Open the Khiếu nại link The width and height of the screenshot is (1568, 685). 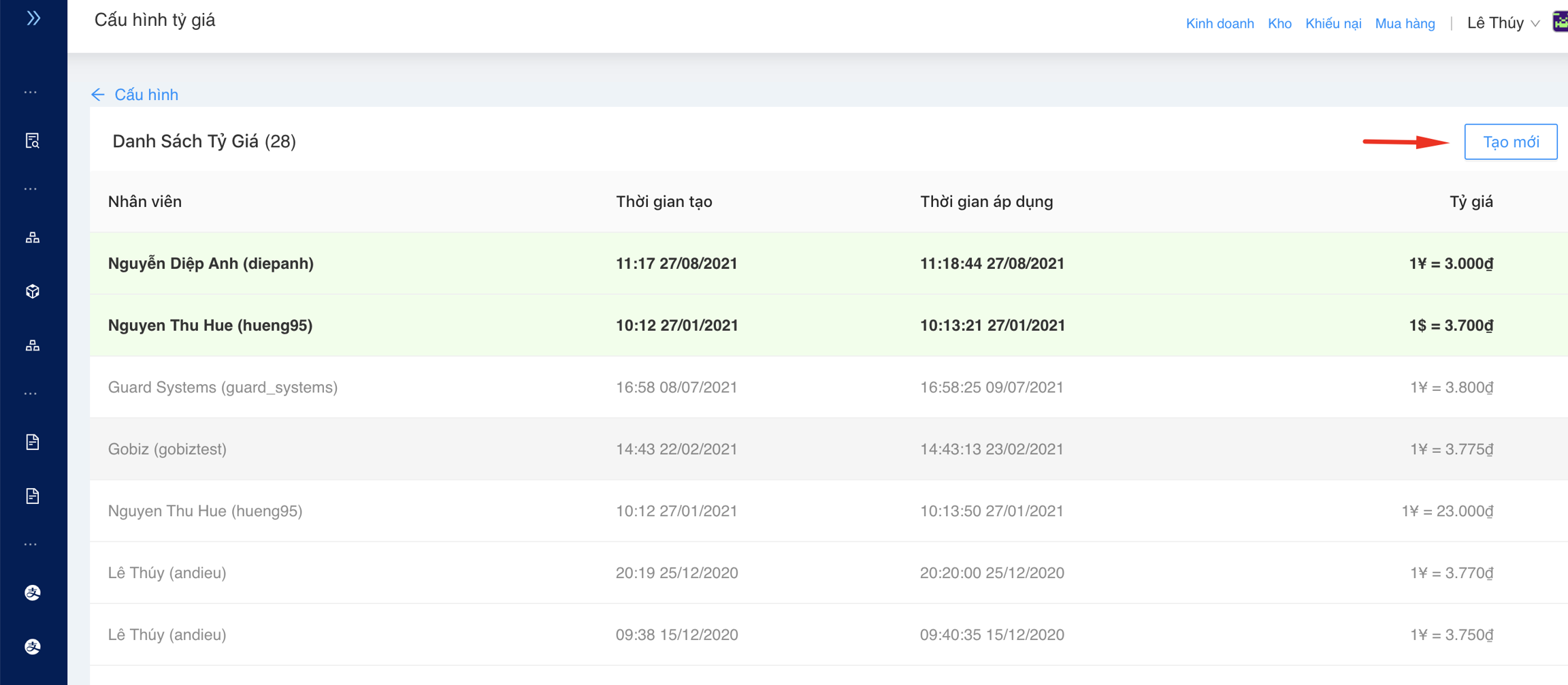(x=1333, y=24)
